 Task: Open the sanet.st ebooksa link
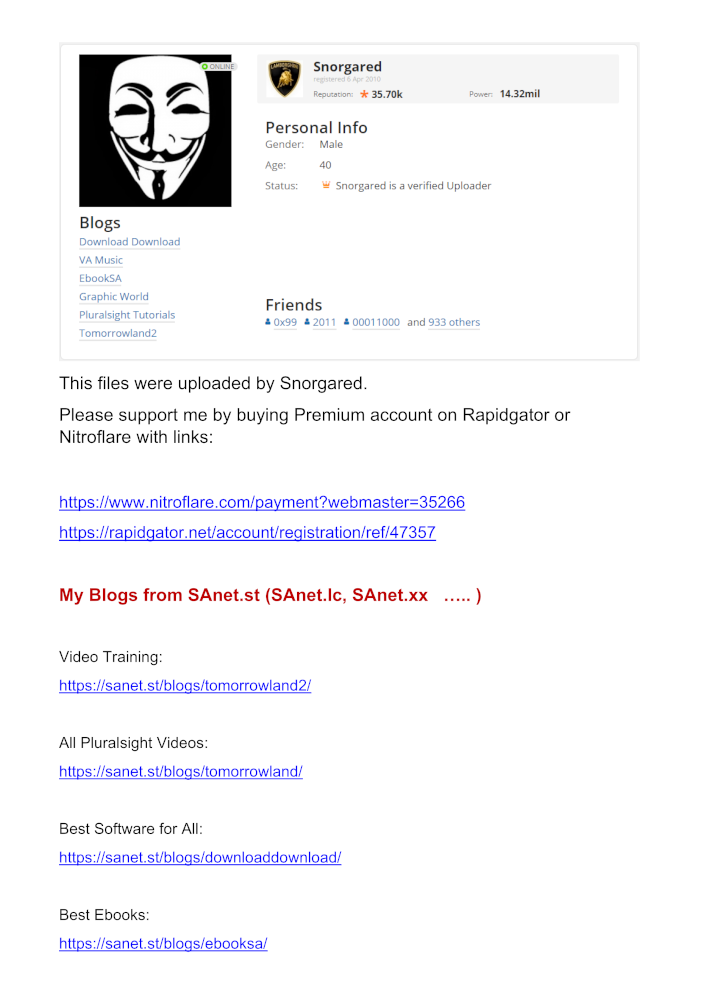(163, 944)
